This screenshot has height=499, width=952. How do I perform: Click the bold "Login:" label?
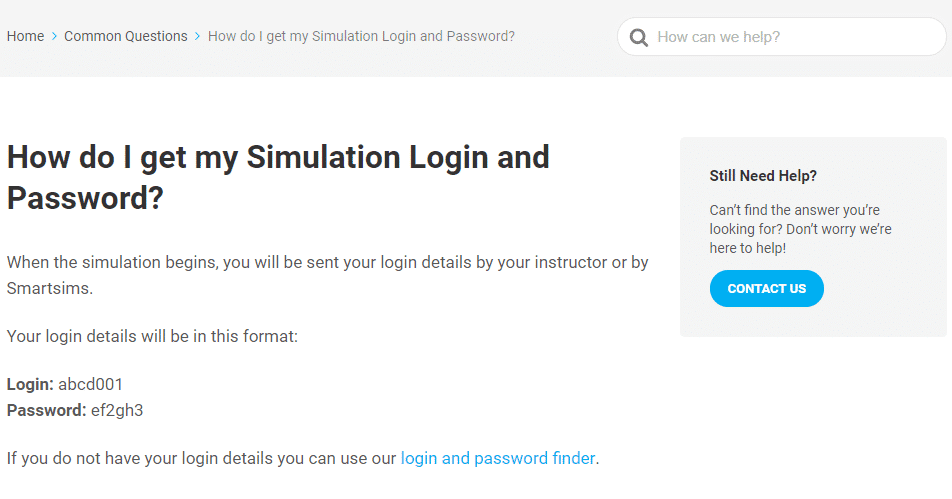click(30, 384)
